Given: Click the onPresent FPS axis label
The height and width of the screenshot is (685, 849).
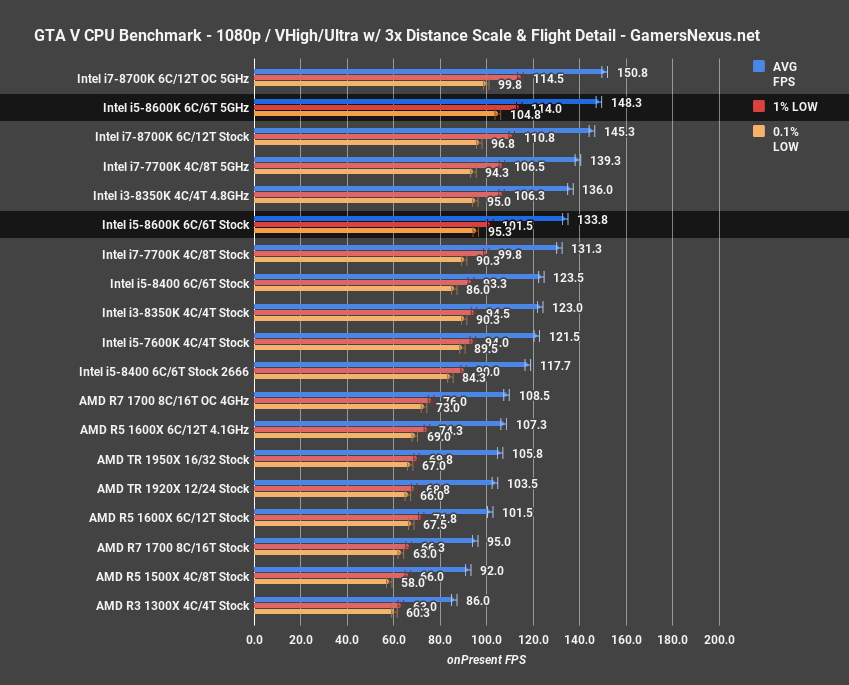Looking at the screenshot, I should [x=486, y=660].
